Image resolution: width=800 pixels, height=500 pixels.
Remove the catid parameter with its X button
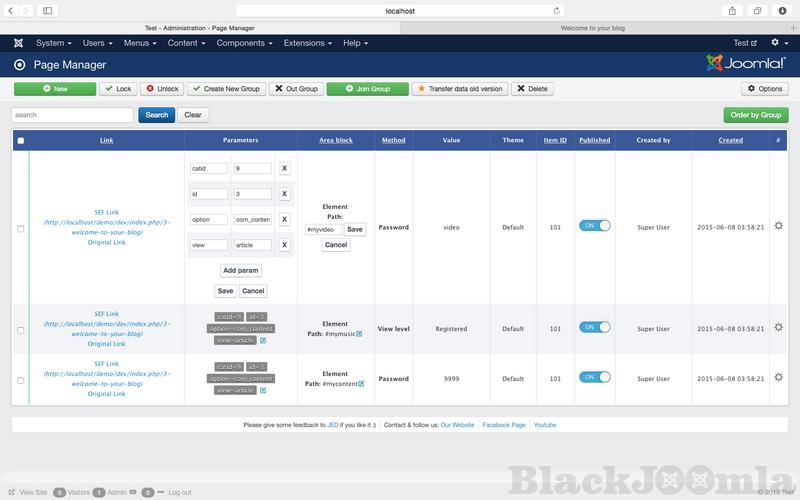point(284,169)
